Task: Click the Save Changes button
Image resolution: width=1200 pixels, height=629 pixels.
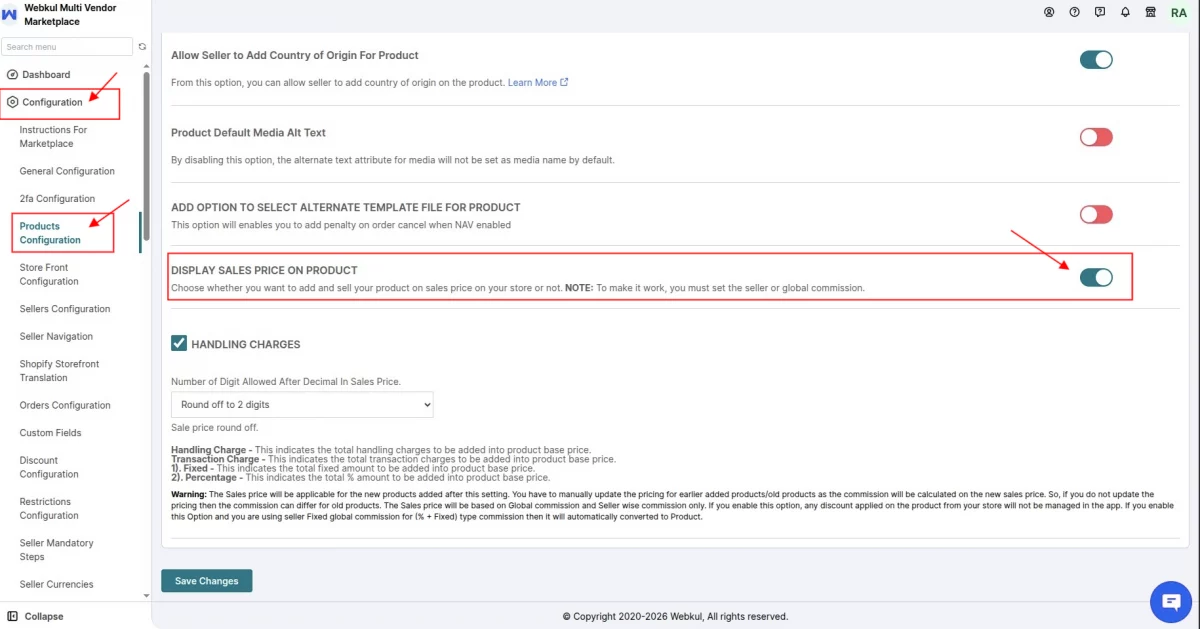Action: [207, 581]
